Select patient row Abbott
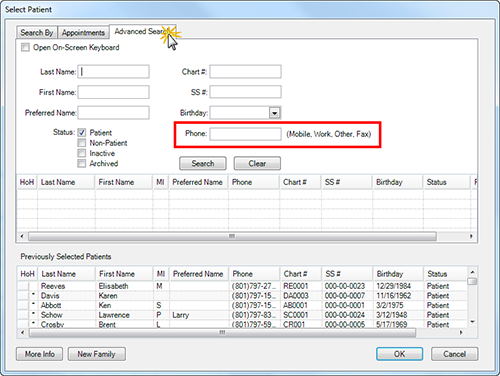The height and width of the screenshot is (376, 500). pyautogui.click(x=242, y=305)
